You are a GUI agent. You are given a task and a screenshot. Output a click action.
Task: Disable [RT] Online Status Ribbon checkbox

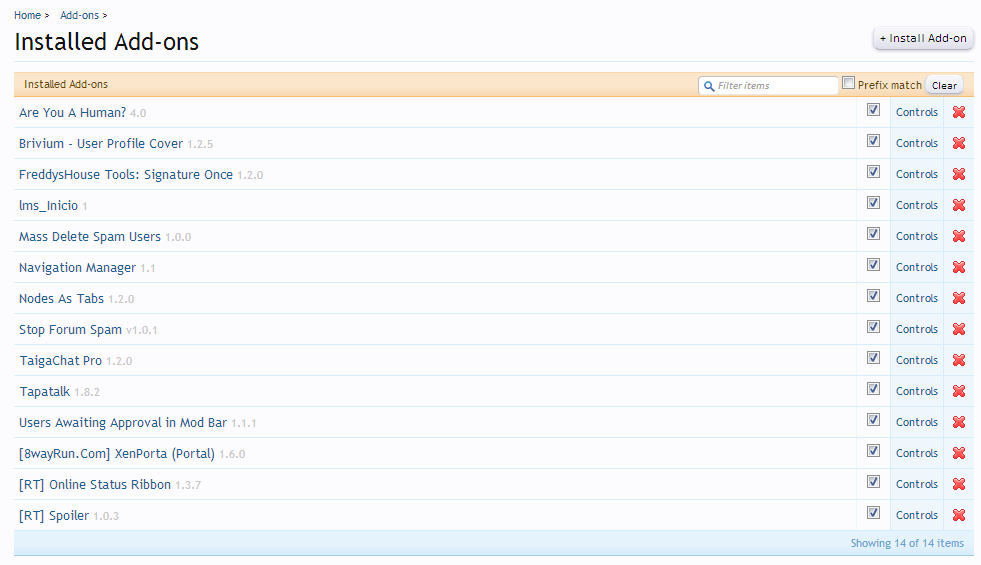point(873,482)
